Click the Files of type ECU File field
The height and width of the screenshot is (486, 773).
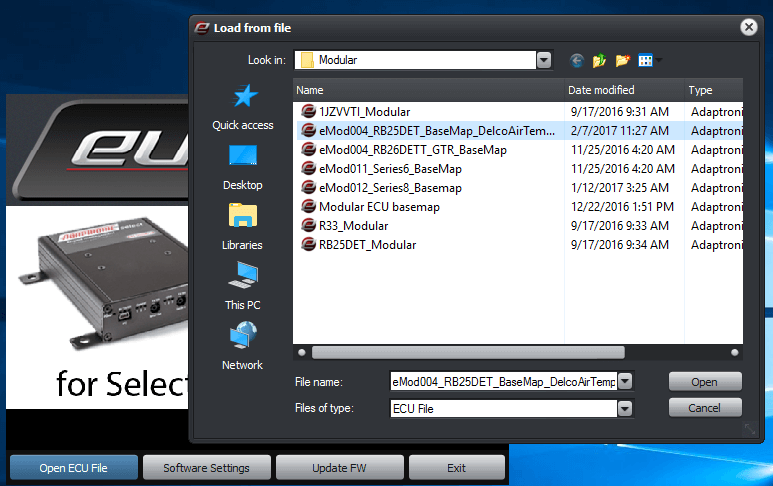click(503, 409)
